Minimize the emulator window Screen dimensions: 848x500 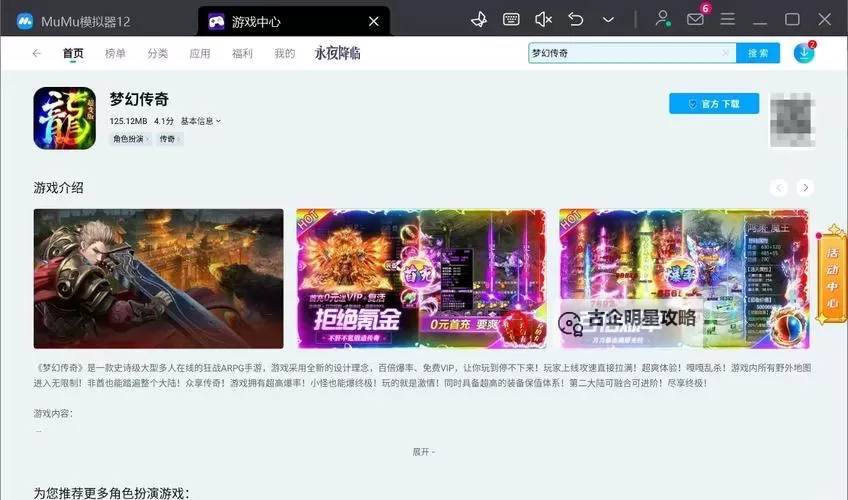click(760, 24)
